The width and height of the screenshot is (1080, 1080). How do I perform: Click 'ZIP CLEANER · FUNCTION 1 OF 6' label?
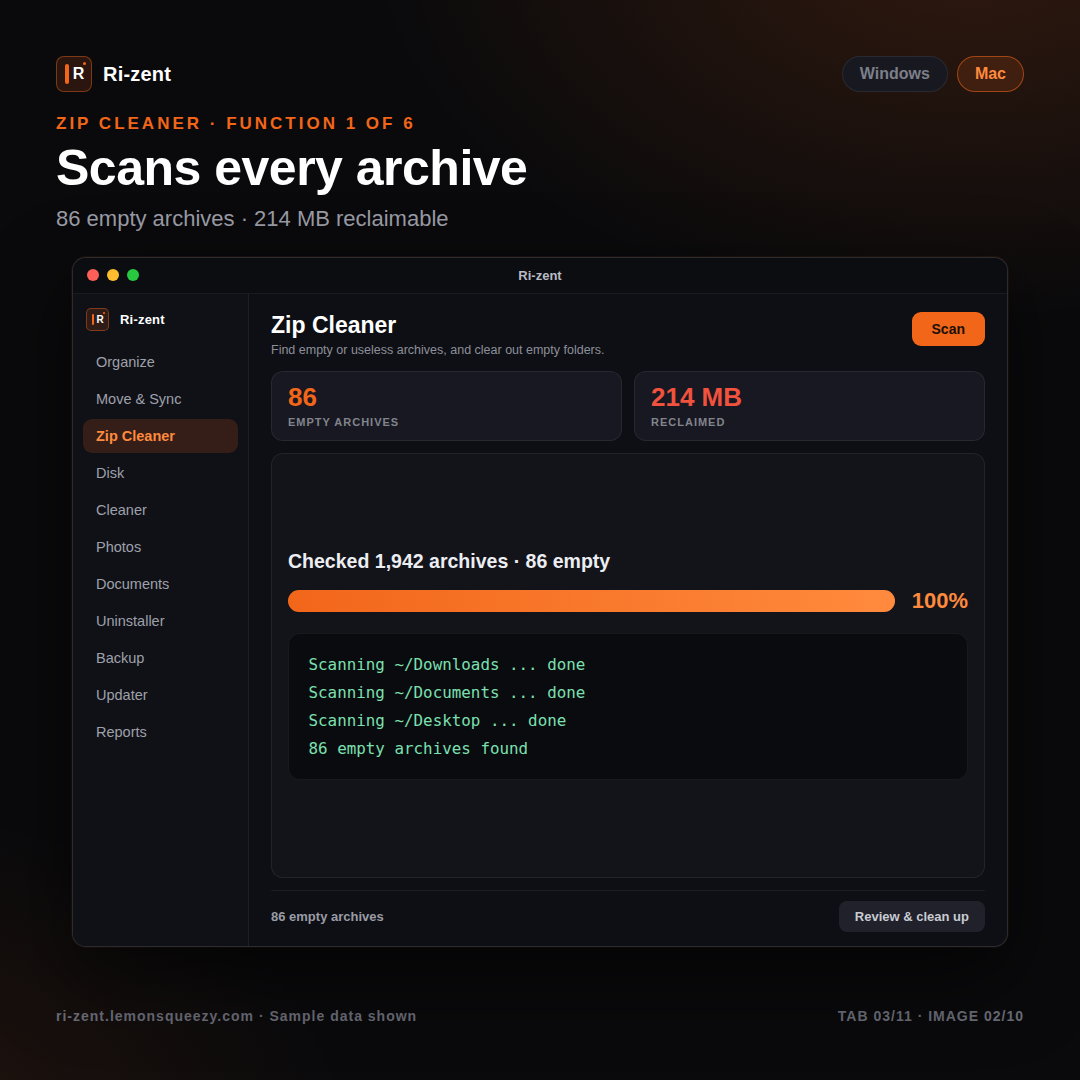point(236,123)
